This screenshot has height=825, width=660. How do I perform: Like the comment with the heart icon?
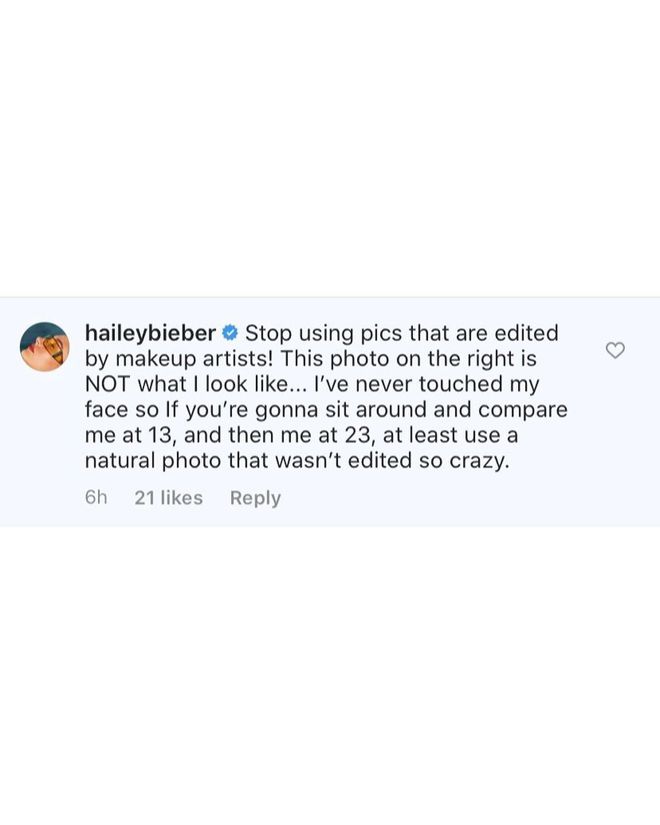coord(615,350)
